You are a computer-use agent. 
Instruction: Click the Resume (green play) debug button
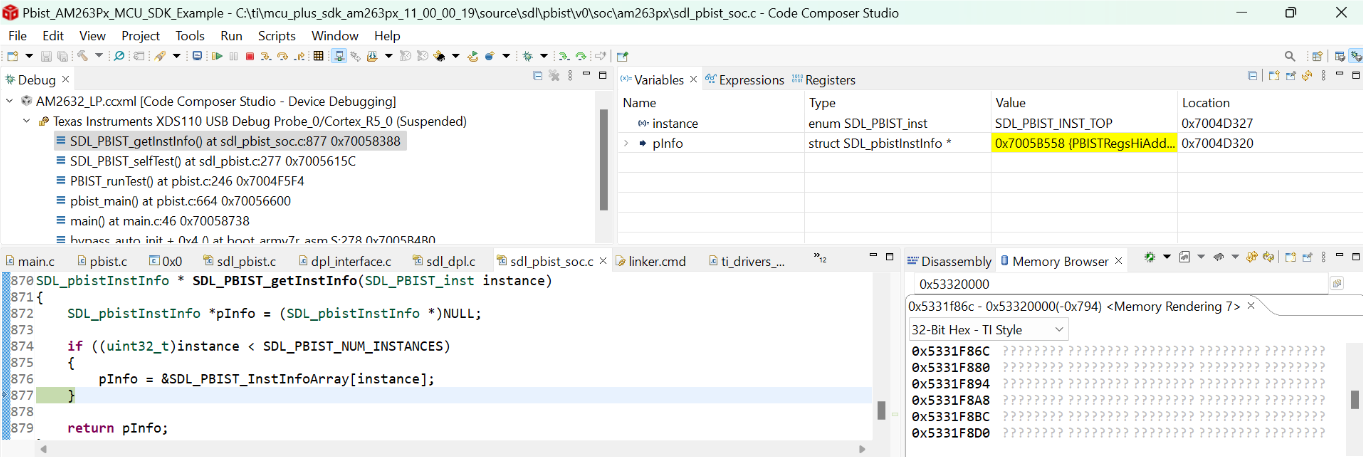217,56
